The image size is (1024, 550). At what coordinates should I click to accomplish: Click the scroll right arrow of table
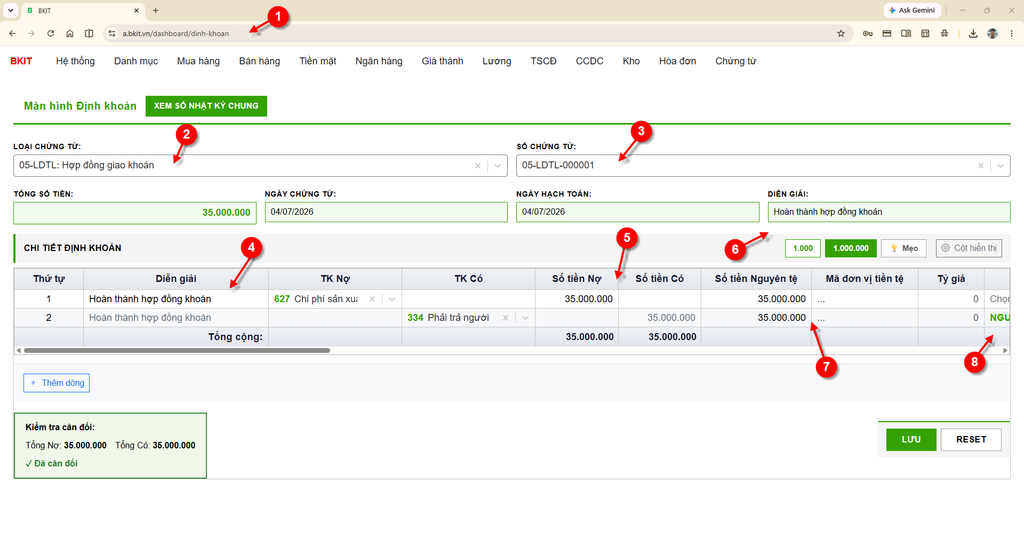pyautogui.click(x=1005, y=351)
